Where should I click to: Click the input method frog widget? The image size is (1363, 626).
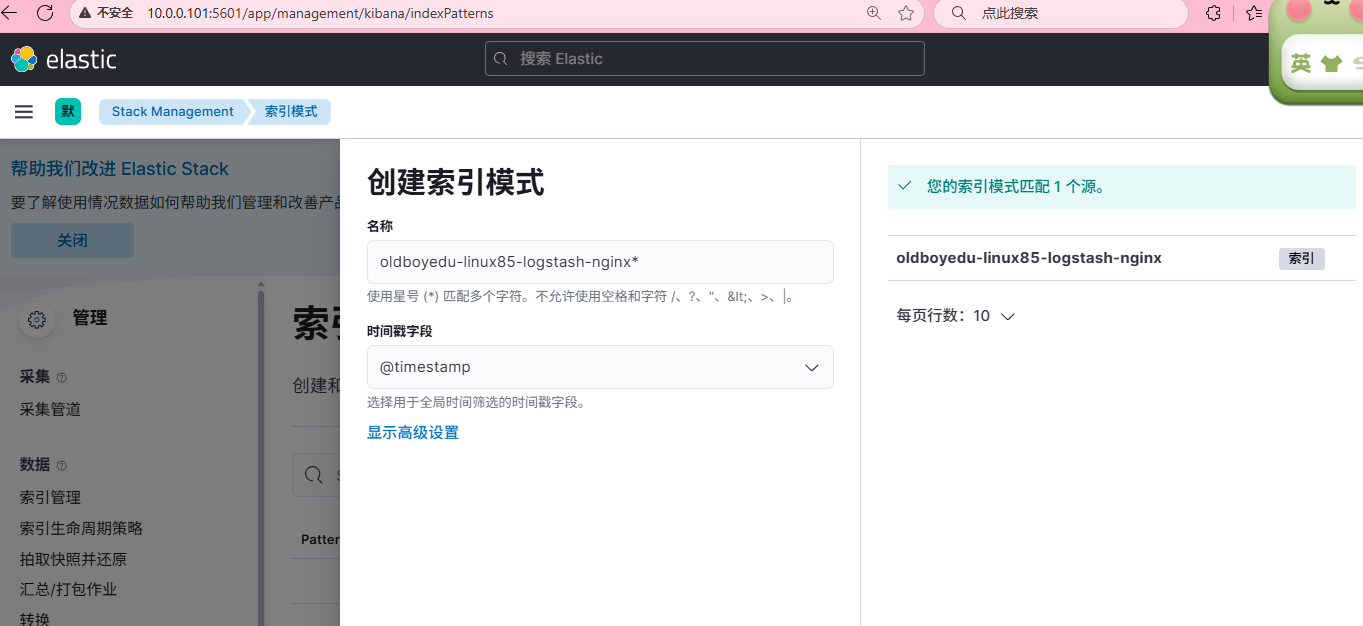[1318, 52]
